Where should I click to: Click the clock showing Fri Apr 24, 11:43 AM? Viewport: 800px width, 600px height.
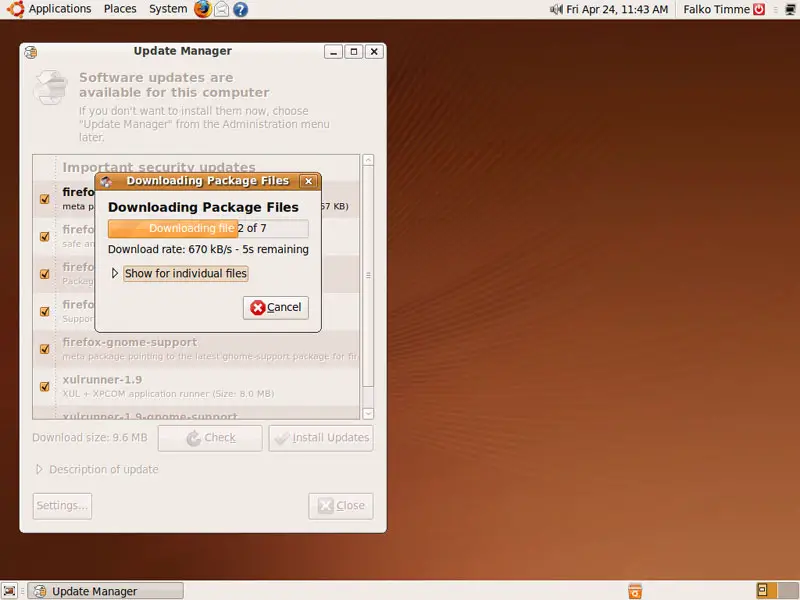pos(617,9)
